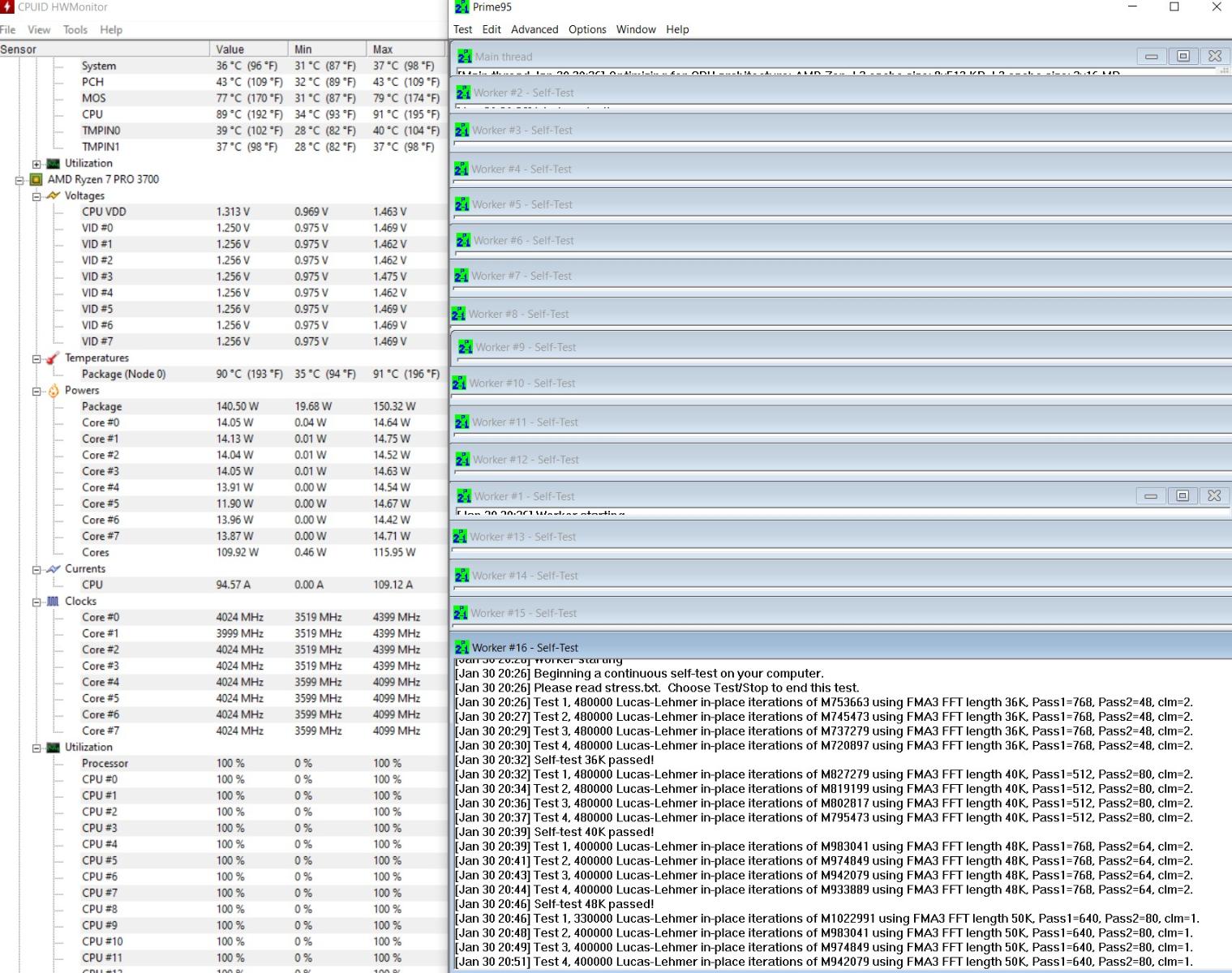Click the icon of the expanded Utilization node below Clocks
The height and width of the screenshot is (973, 1232).
[54, 747]
